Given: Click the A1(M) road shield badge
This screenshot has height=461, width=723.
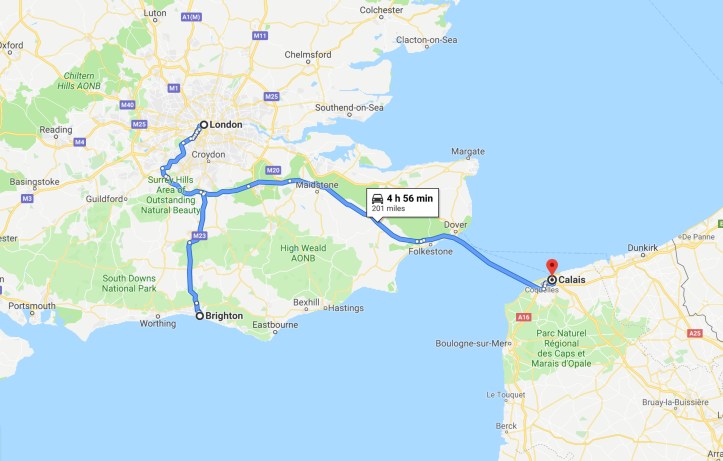Looking at the screenshot, I should 191,17.
